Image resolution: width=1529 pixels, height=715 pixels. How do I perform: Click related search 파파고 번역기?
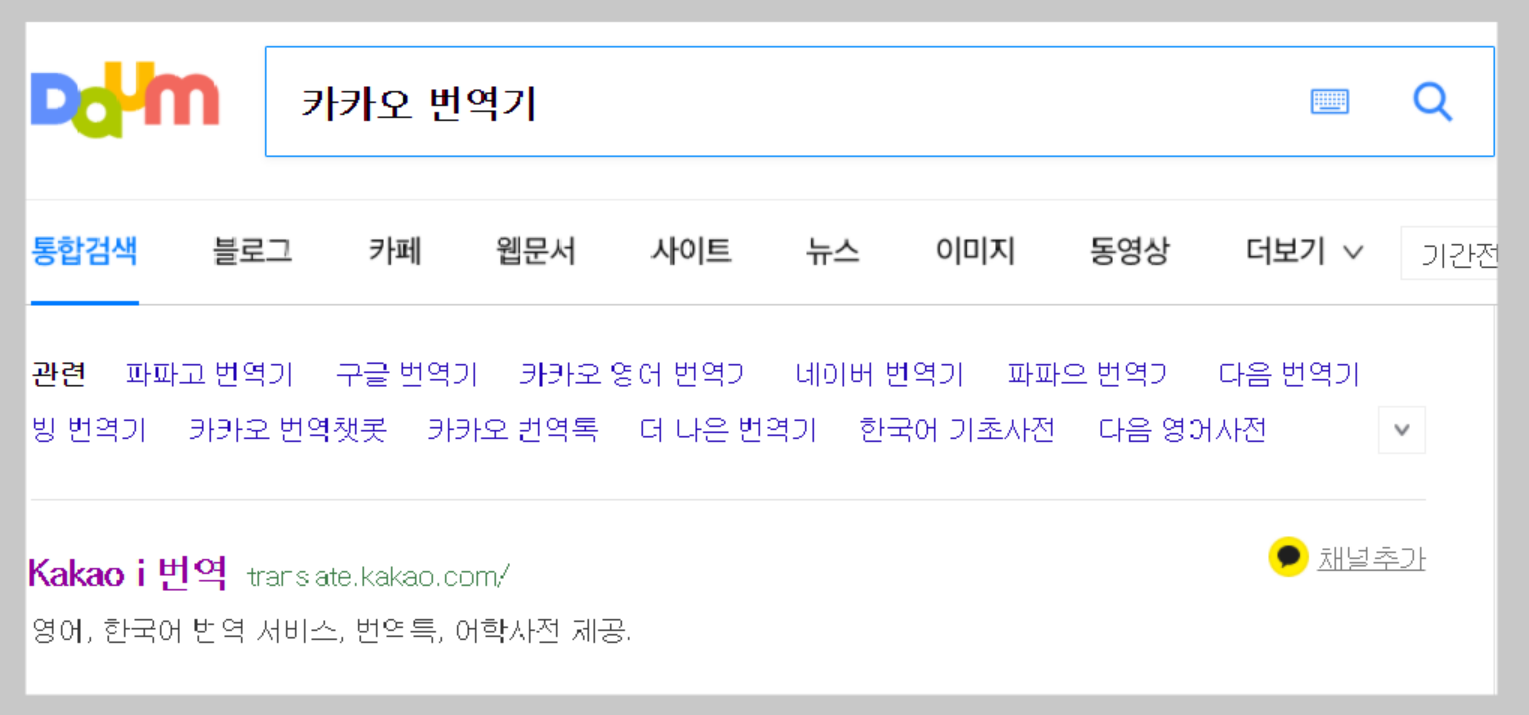pos(209,374)
